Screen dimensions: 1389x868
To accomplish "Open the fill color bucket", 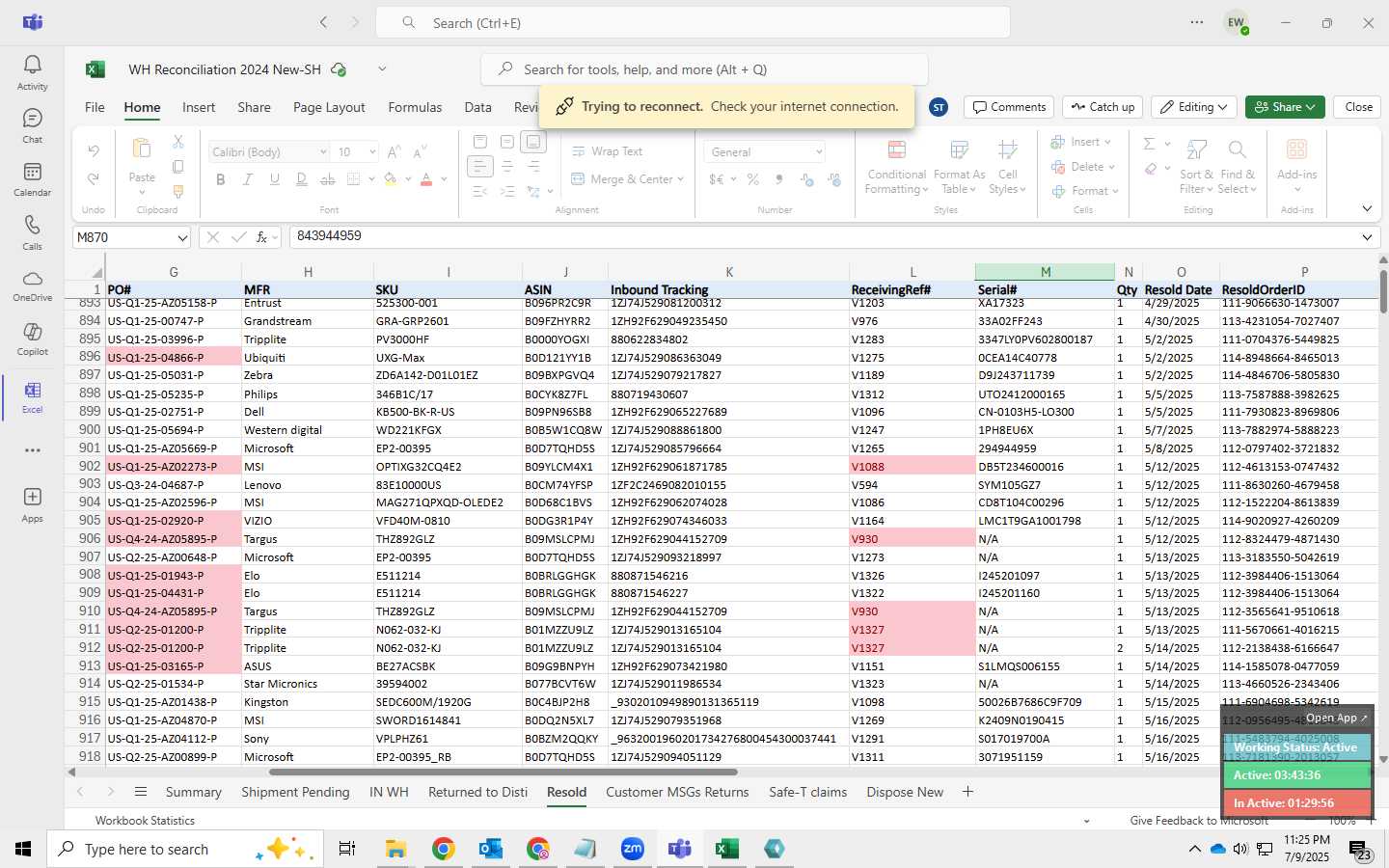I will pyautogui.click(x=391, y=179).
